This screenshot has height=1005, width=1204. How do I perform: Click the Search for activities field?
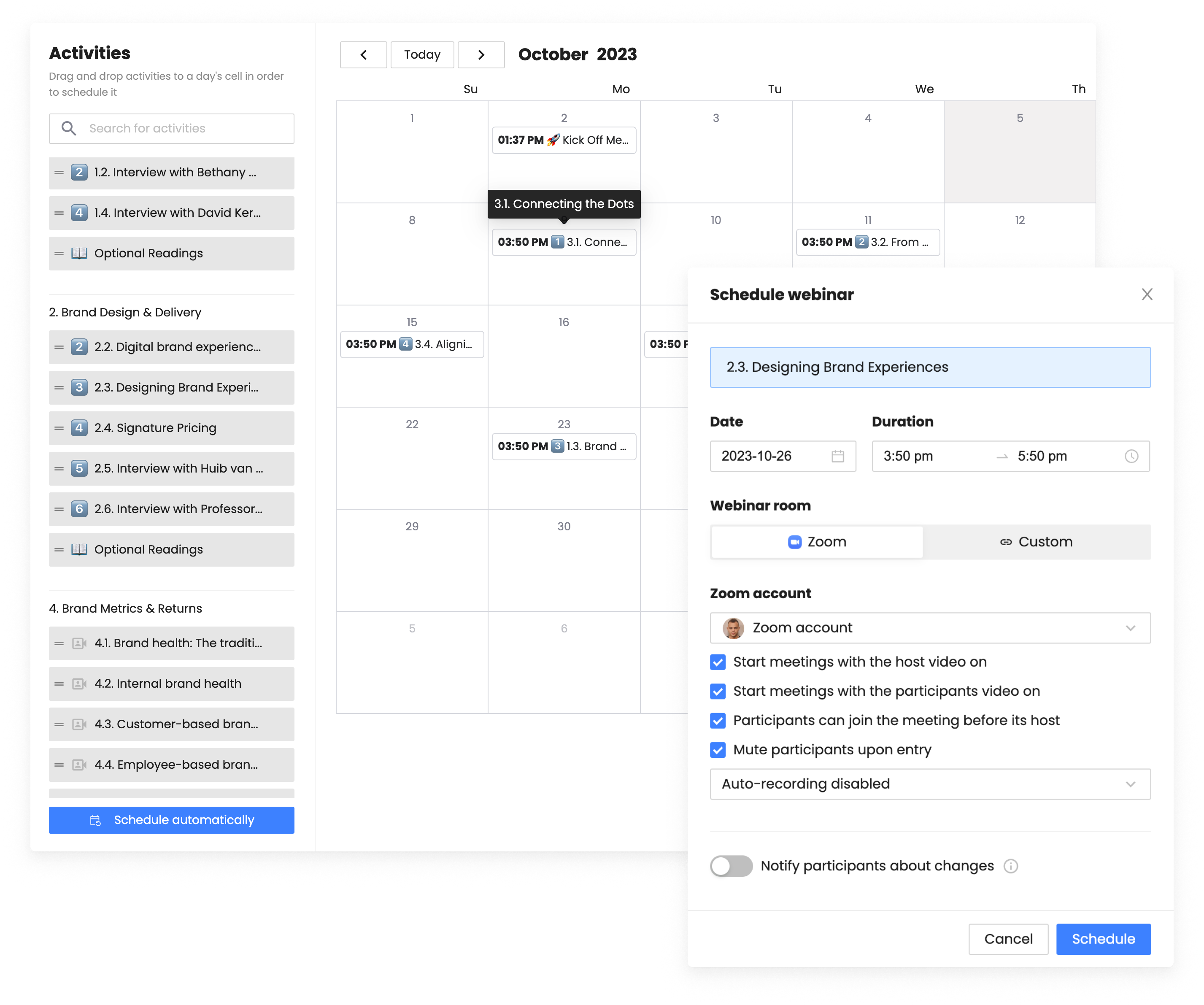[171, 128]
